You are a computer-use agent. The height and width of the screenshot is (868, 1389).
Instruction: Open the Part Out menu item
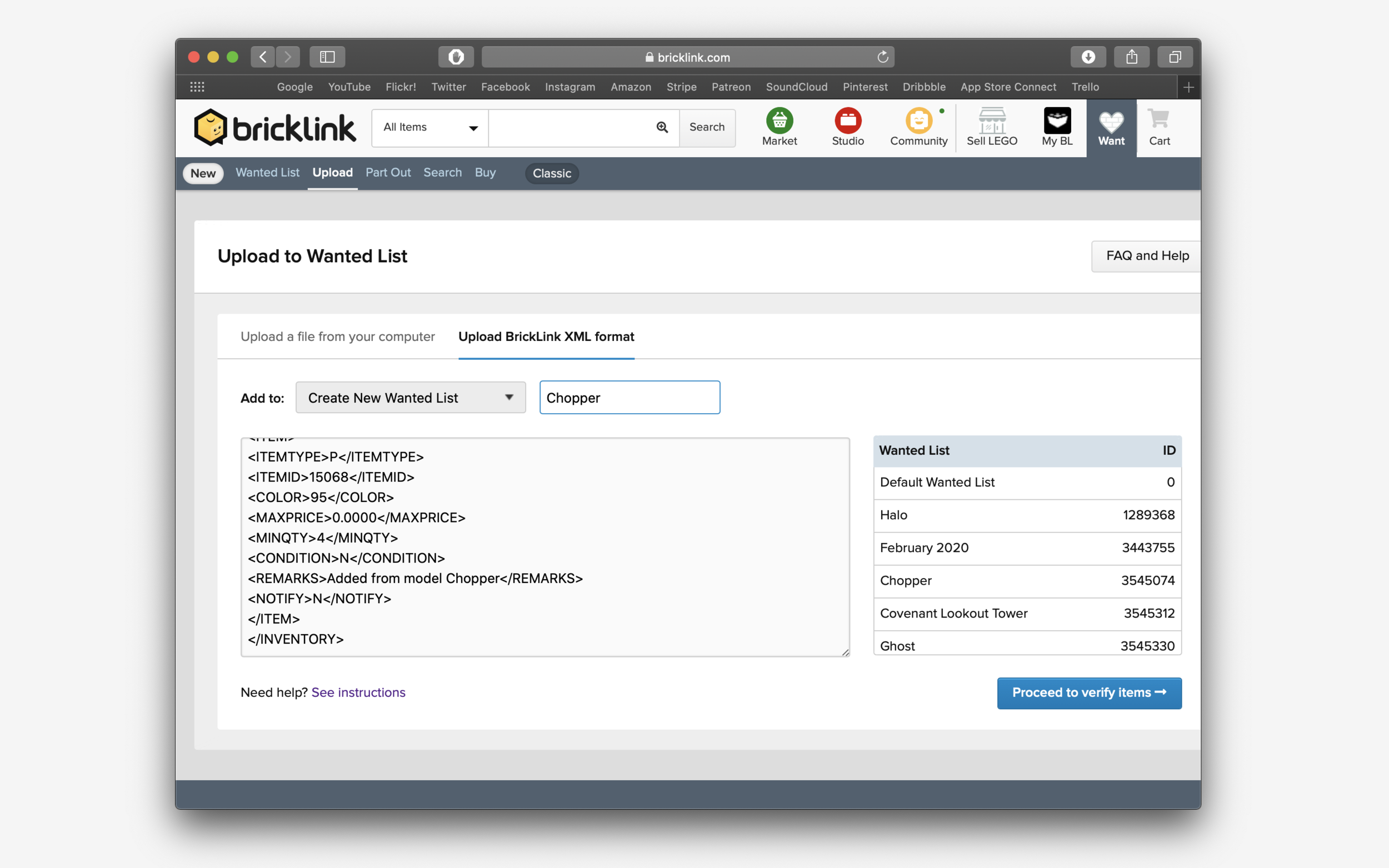[x=388, y=173]
